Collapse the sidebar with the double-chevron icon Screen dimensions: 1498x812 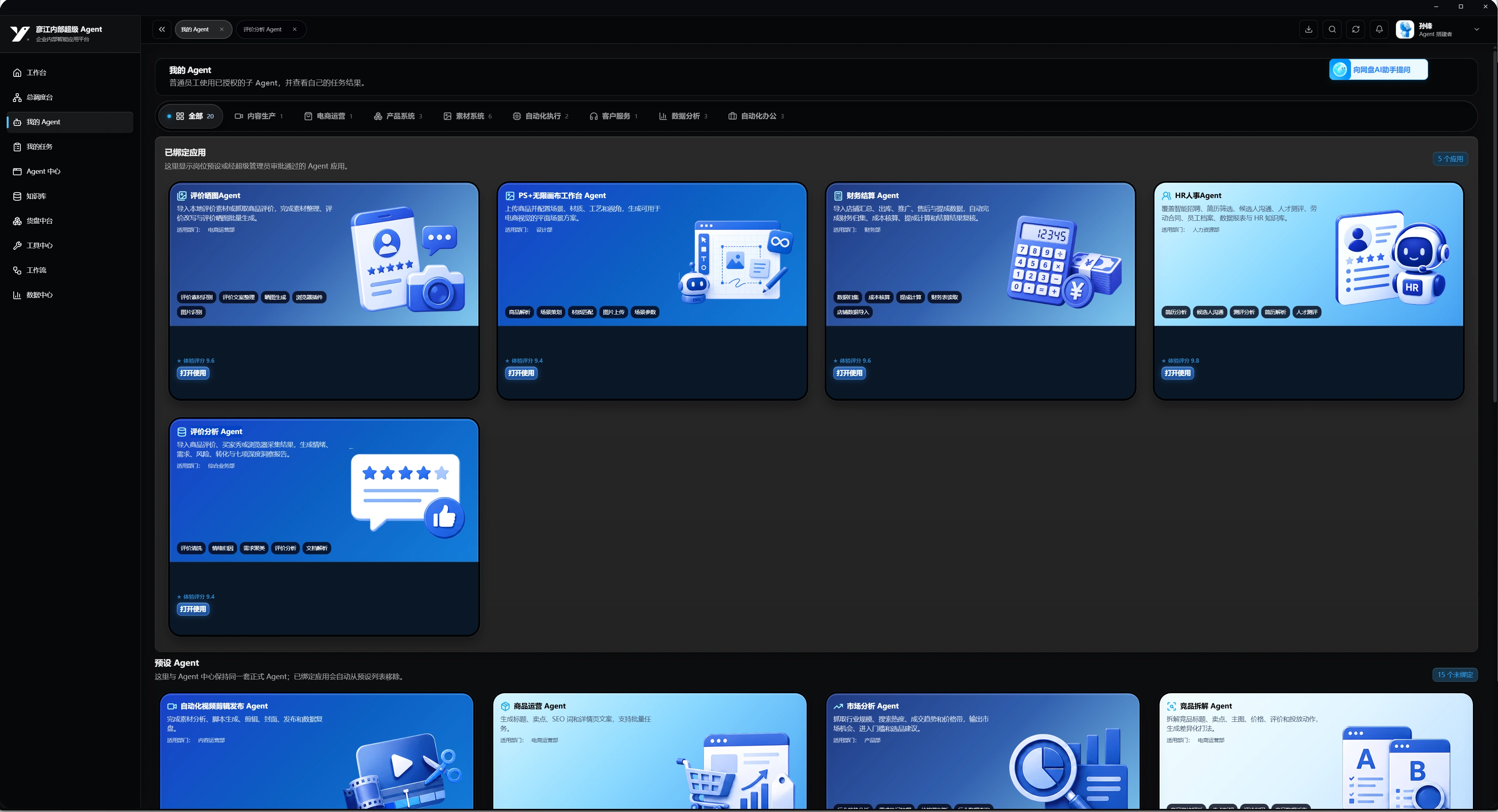pyautogui.click(x=162, y=29)
